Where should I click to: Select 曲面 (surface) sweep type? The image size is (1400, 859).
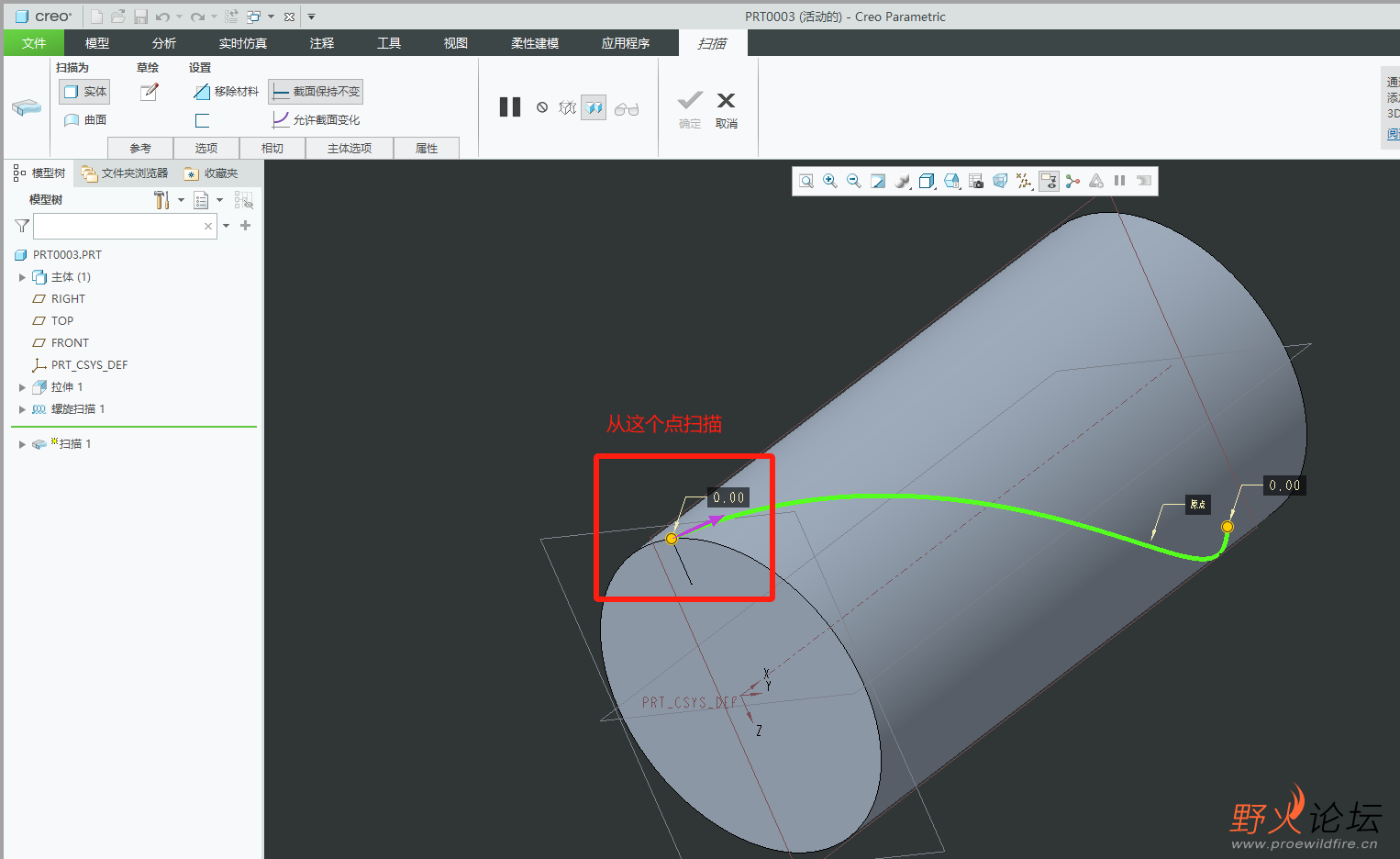tap(84, 120)
